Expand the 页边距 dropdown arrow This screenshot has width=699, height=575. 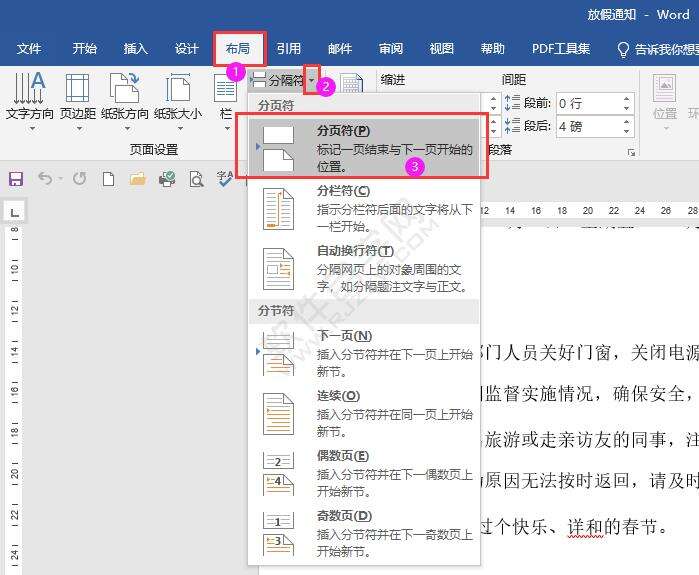(79, 129)
